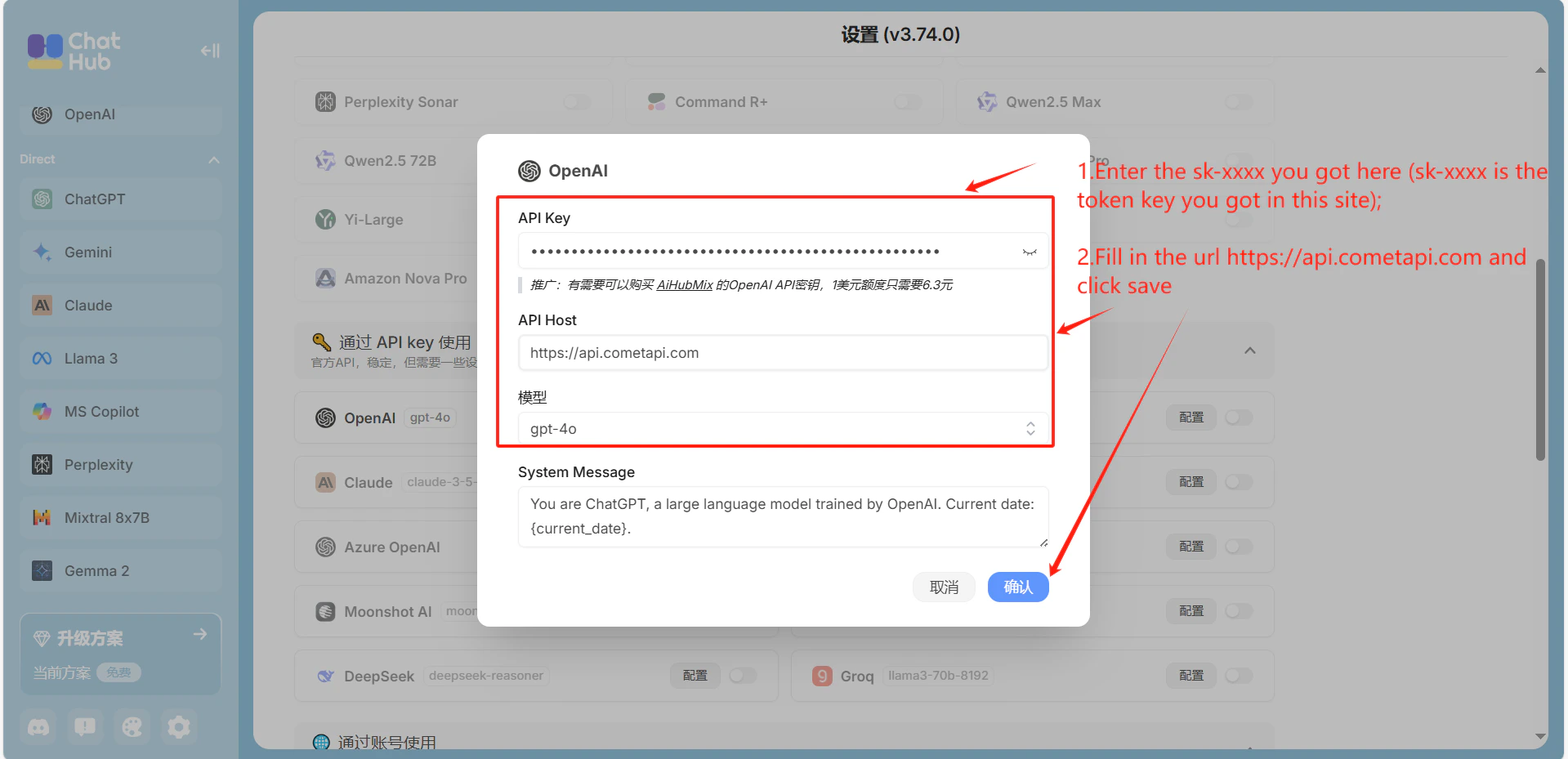Open the OpenAI chat in sidebar
Image resolution: width=1568 pixels, height=759 pixels.
pos(121,114)
